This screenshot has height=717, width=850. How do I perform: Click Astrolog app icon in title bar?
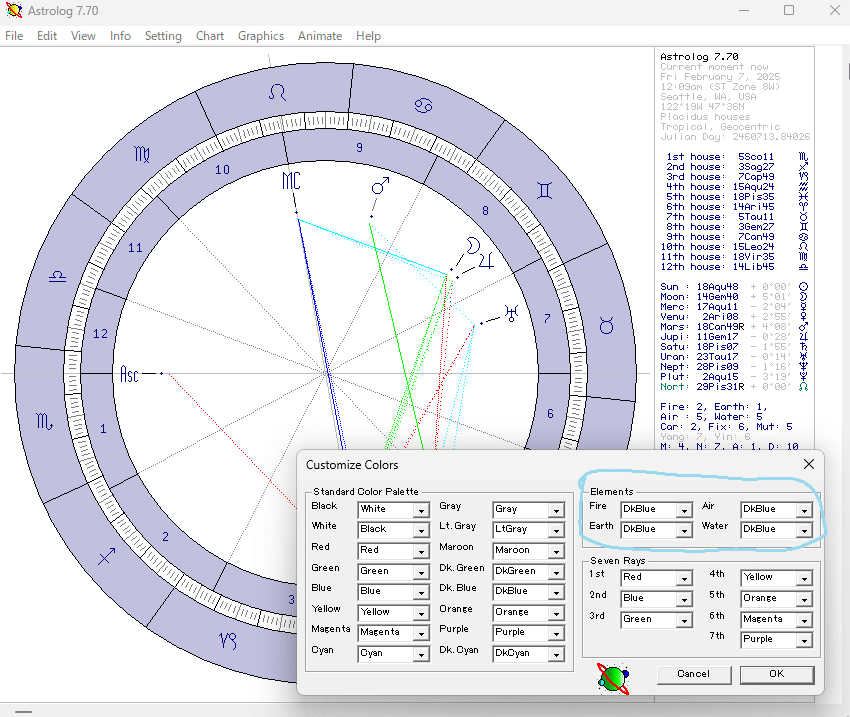(x=14, y=10)
